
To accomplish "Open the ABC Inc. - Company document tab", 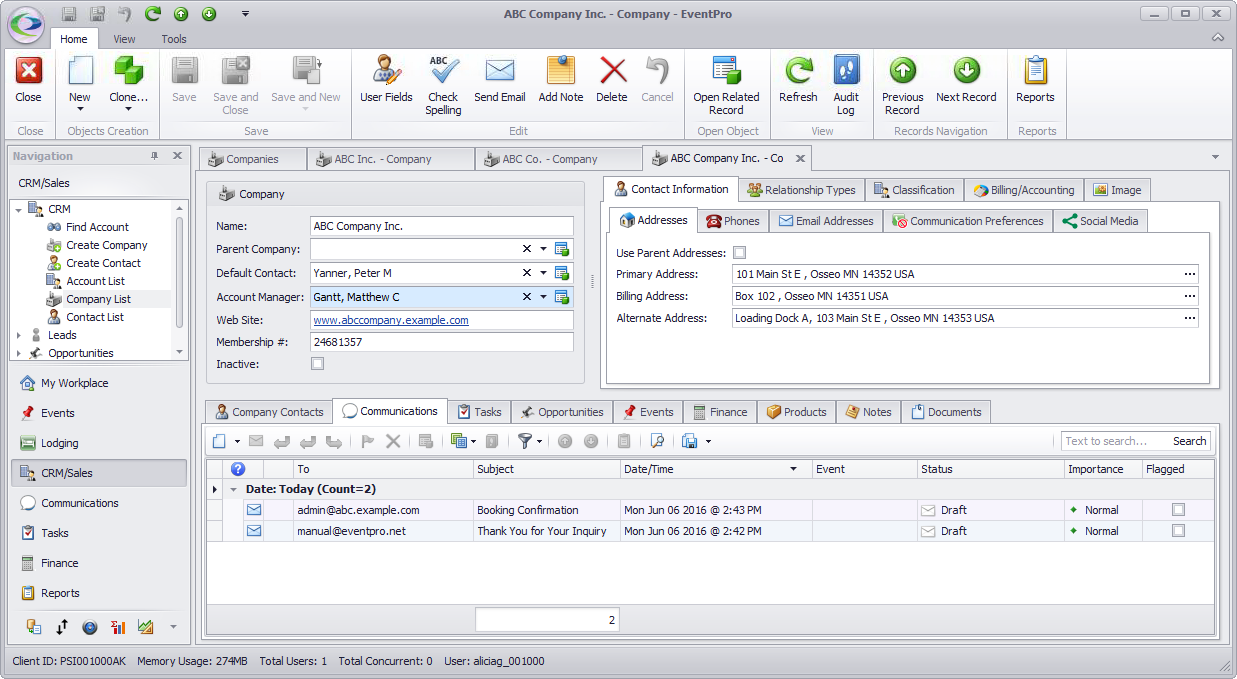I will tap(390, 159).
